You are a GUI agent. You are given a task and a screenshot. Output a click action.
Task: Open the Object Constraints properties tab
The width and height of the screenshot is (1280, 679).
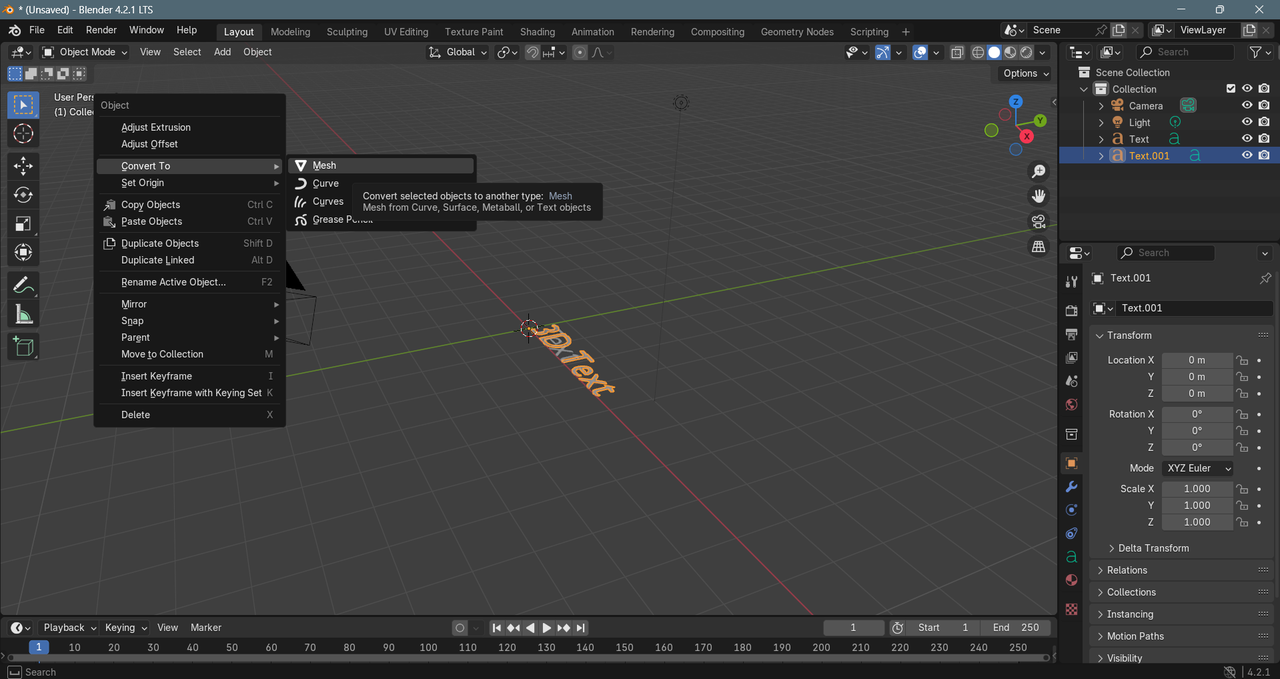(1071, 533)
